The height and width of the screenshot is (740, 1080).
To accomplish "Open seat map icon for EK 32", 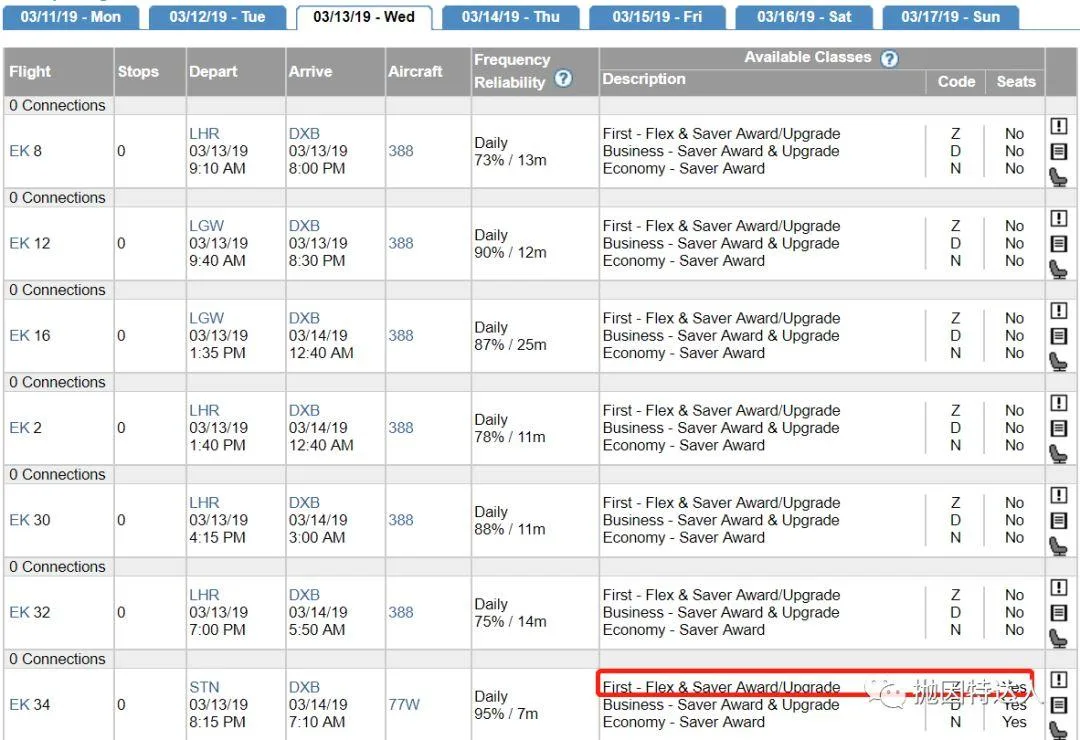I will [x=1058, y=638].
